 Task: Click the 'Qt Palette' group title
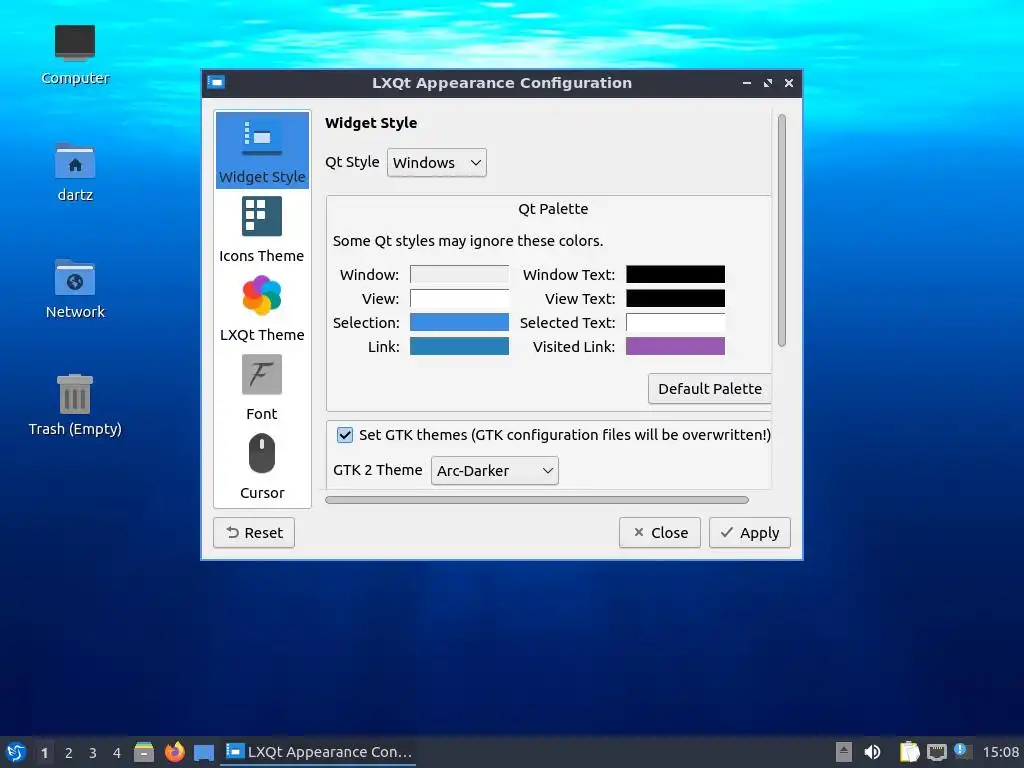point(553,209)
